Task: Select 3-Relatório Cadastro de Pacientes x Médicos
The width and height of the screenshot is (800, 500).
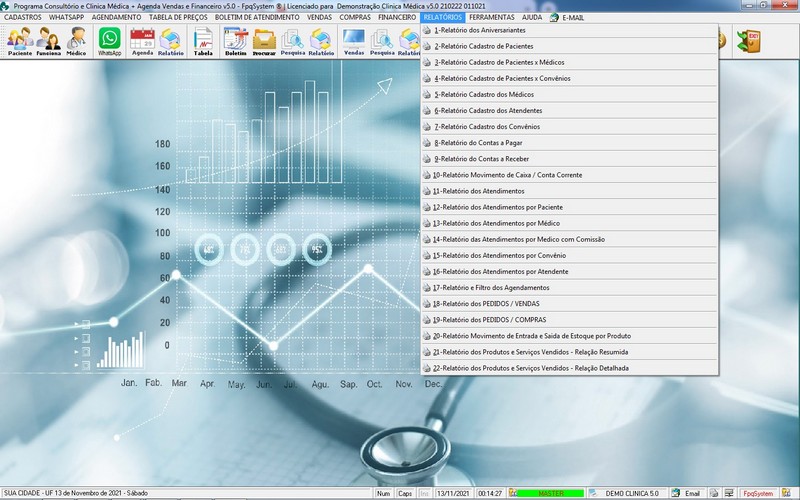Action: (569, 62)
